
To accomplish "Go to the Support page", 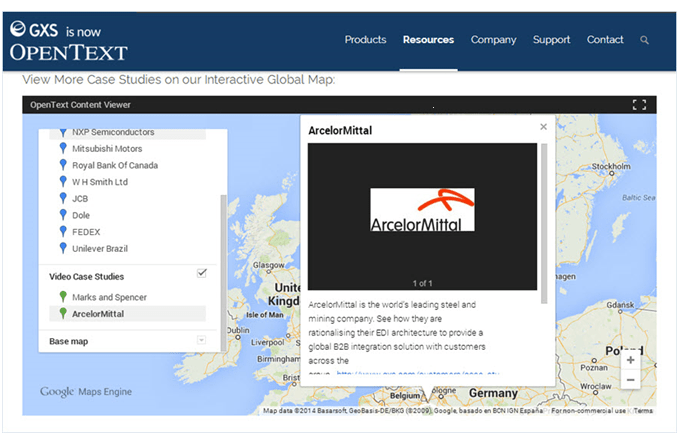I will [551, 40].
